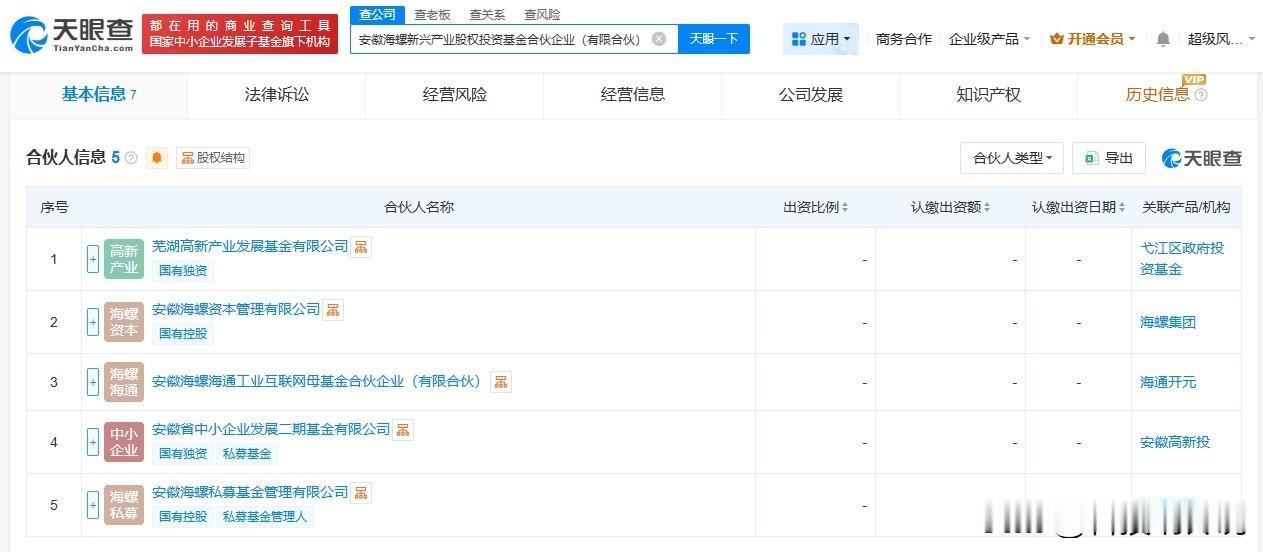Open 芜湖高新产业发展基金有限公司 partner link
The image size is (1263, 552).
point(250,246)
